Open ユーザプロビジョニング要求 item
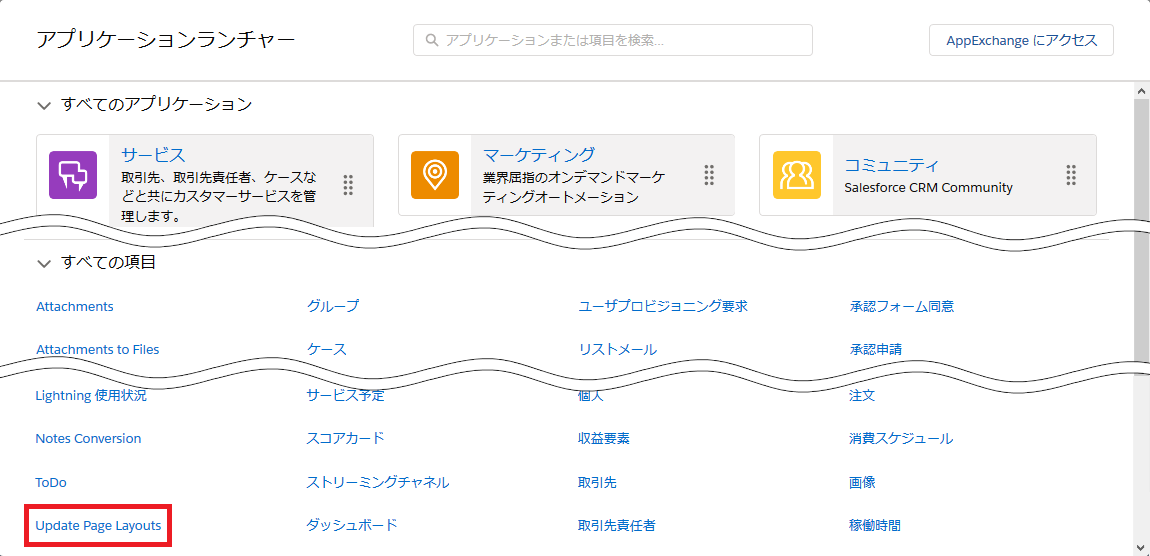 tap(663, 307)
